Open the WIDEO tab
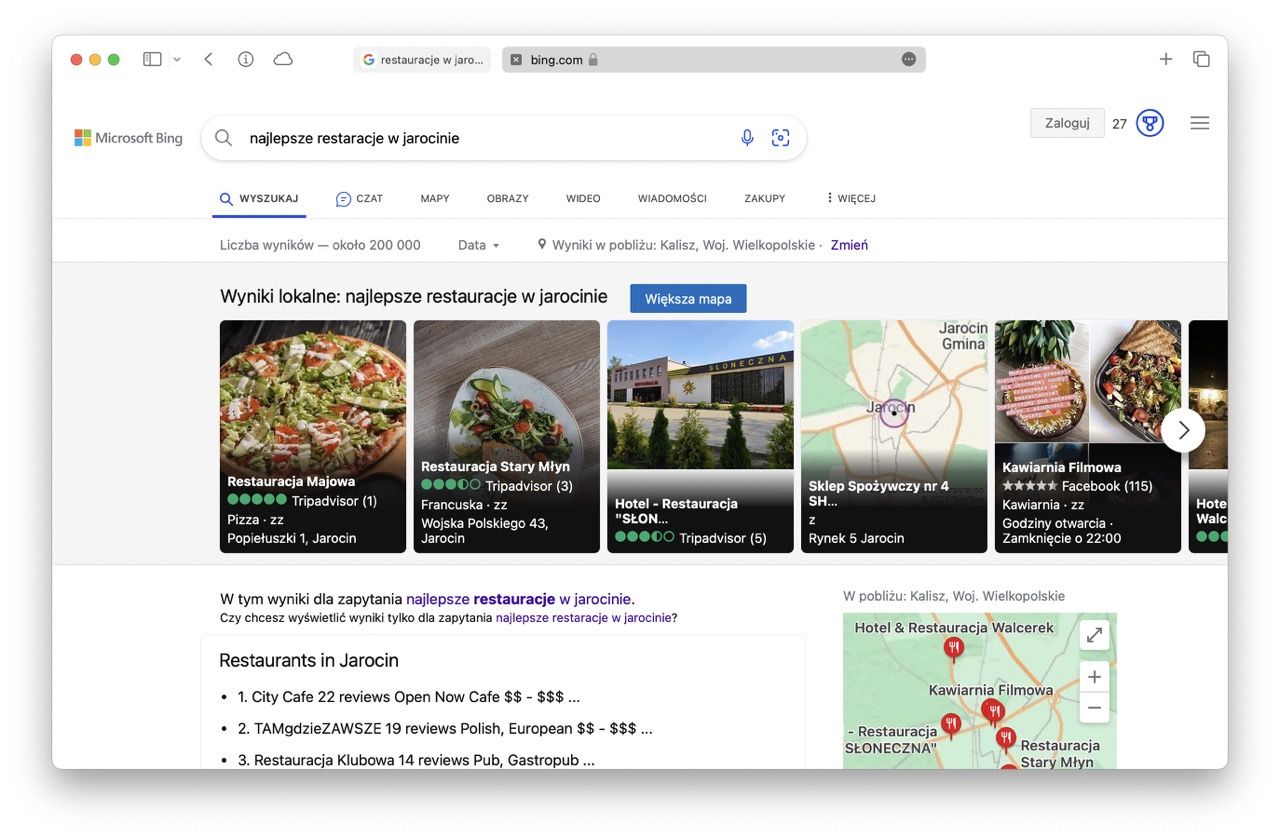1280x838 pixels. pos(583,199)
